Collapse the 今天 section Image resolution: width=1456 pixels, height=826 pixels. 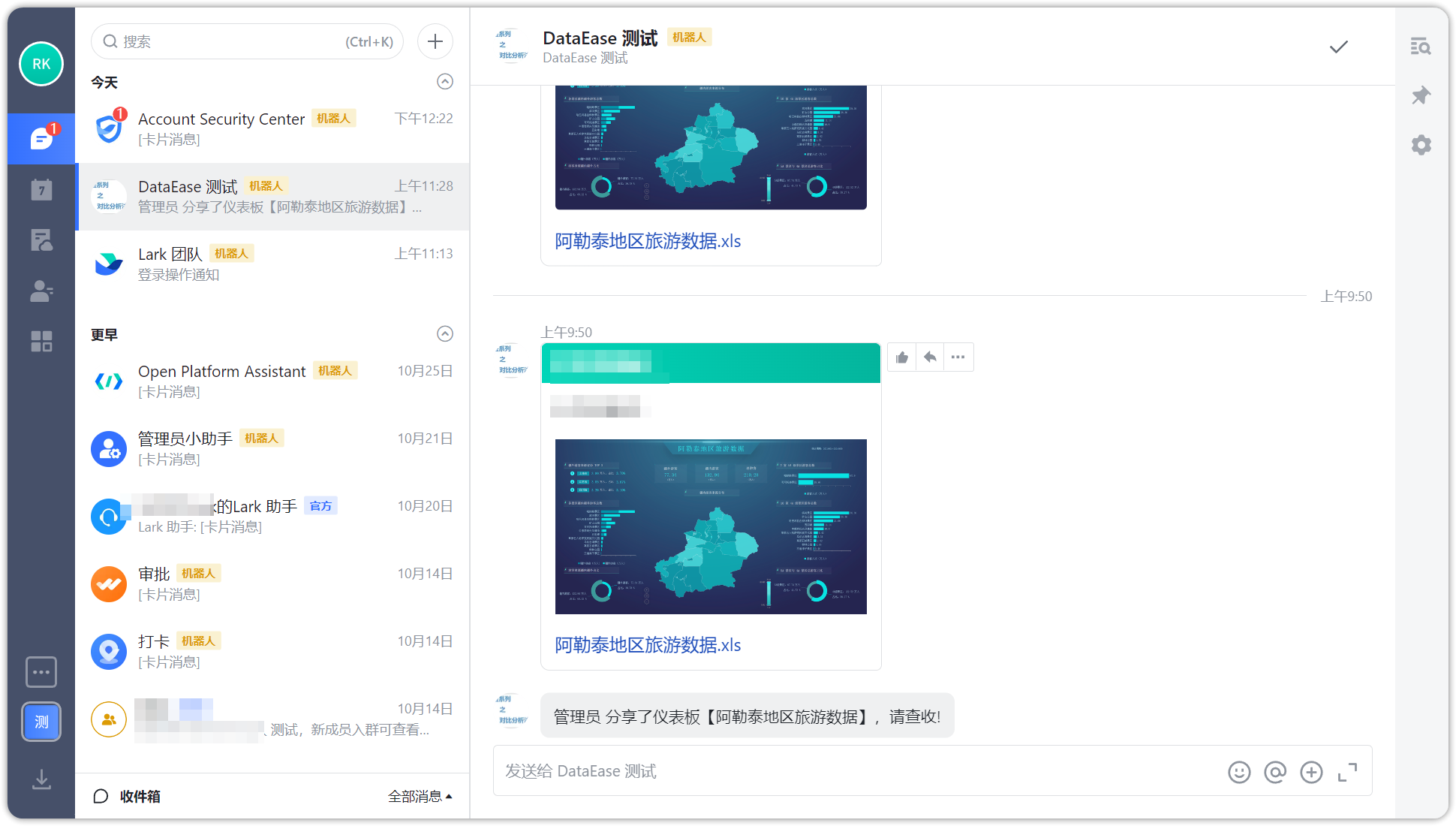click(445, 81)
